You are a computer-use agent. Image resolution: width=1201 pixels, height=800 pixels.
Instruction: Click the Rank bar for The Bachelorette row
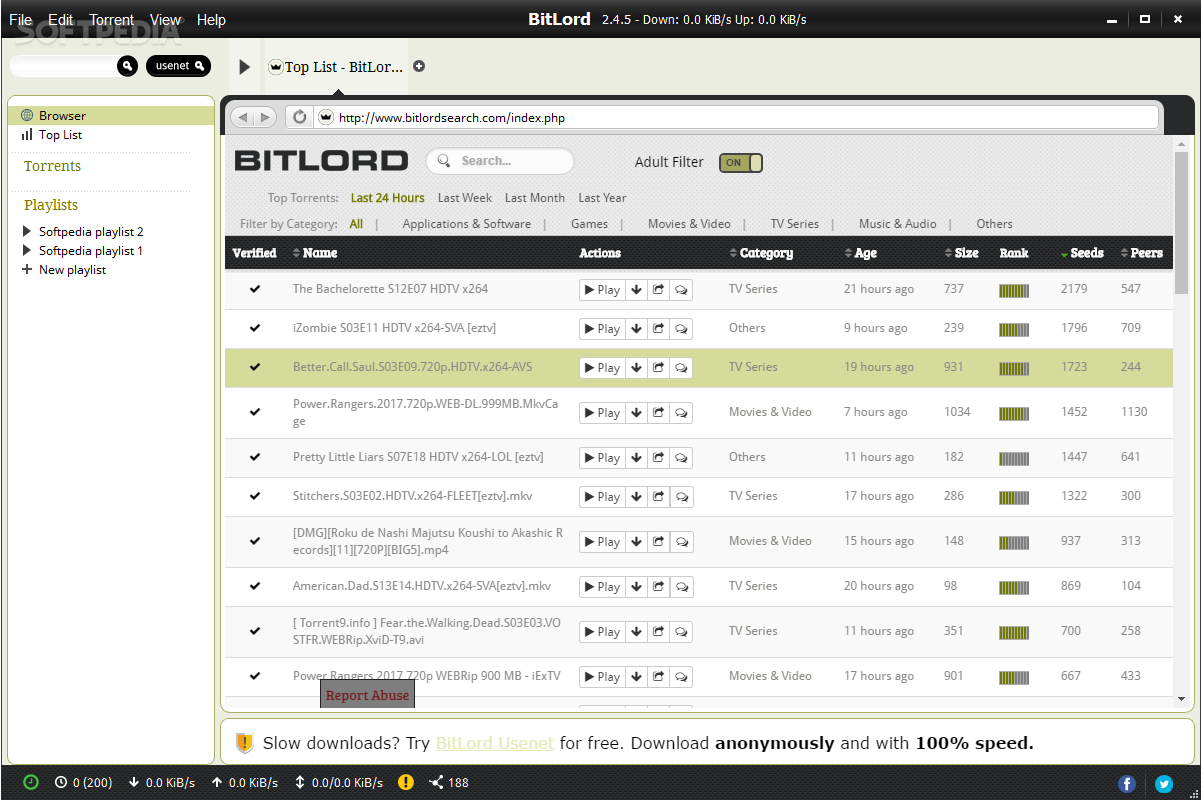pos(1013,289)
